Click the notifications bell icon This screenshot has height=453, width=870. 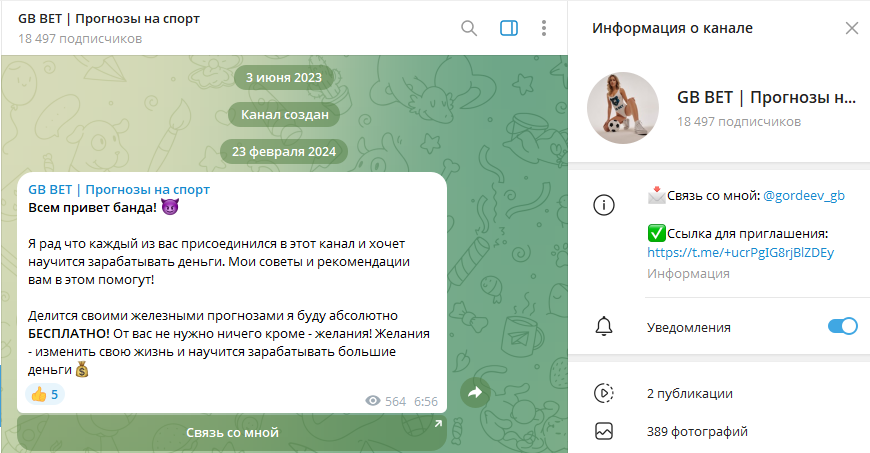click(x=604, y=326)
